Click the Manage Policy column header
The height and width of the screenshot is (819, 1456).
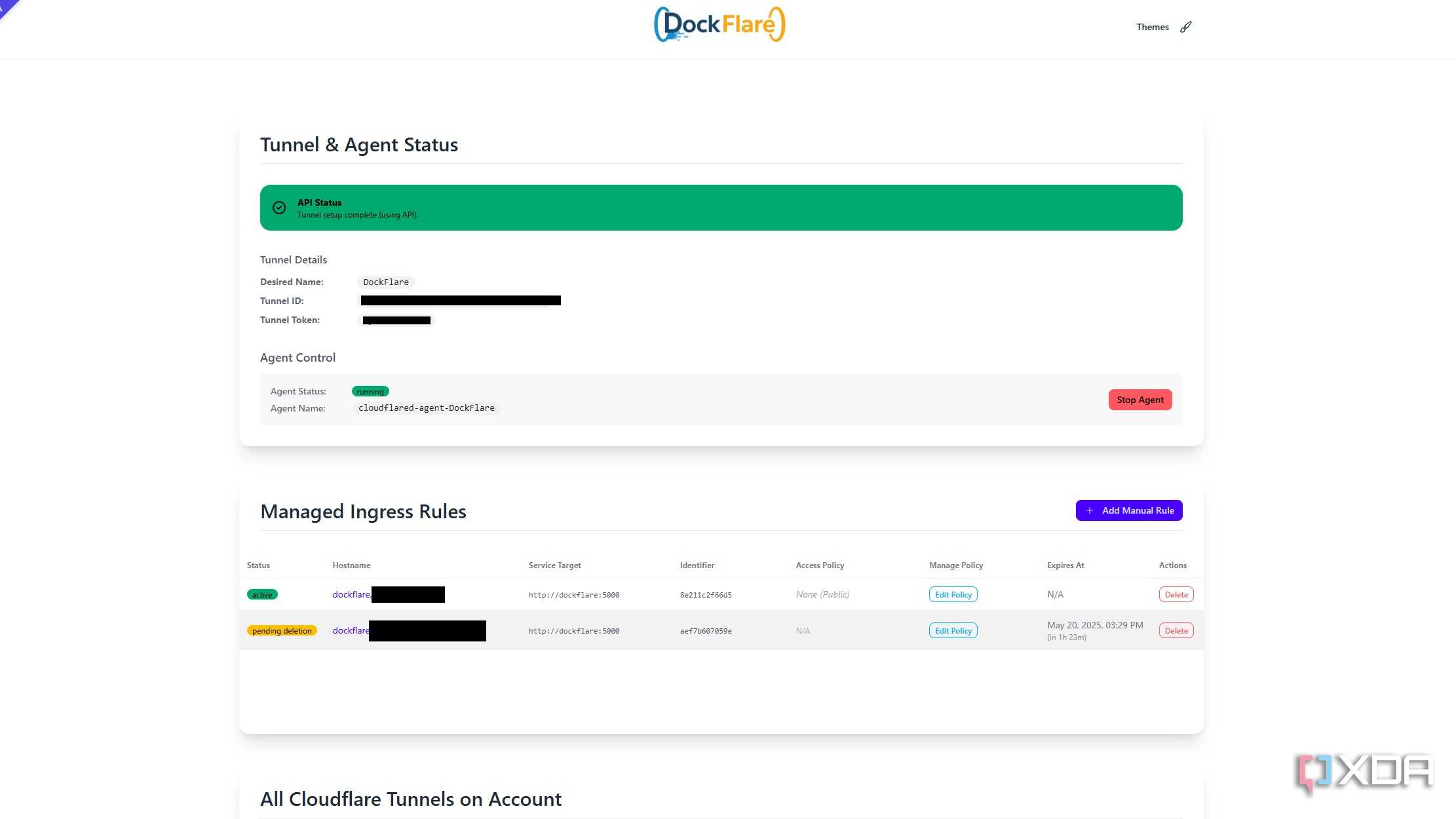(x=956, y=565)
